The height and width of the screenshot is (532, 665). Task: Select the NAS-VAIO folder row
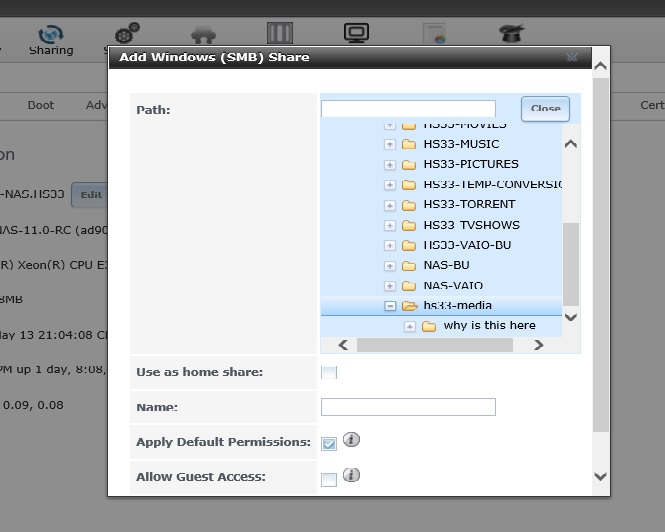[453, 286]
